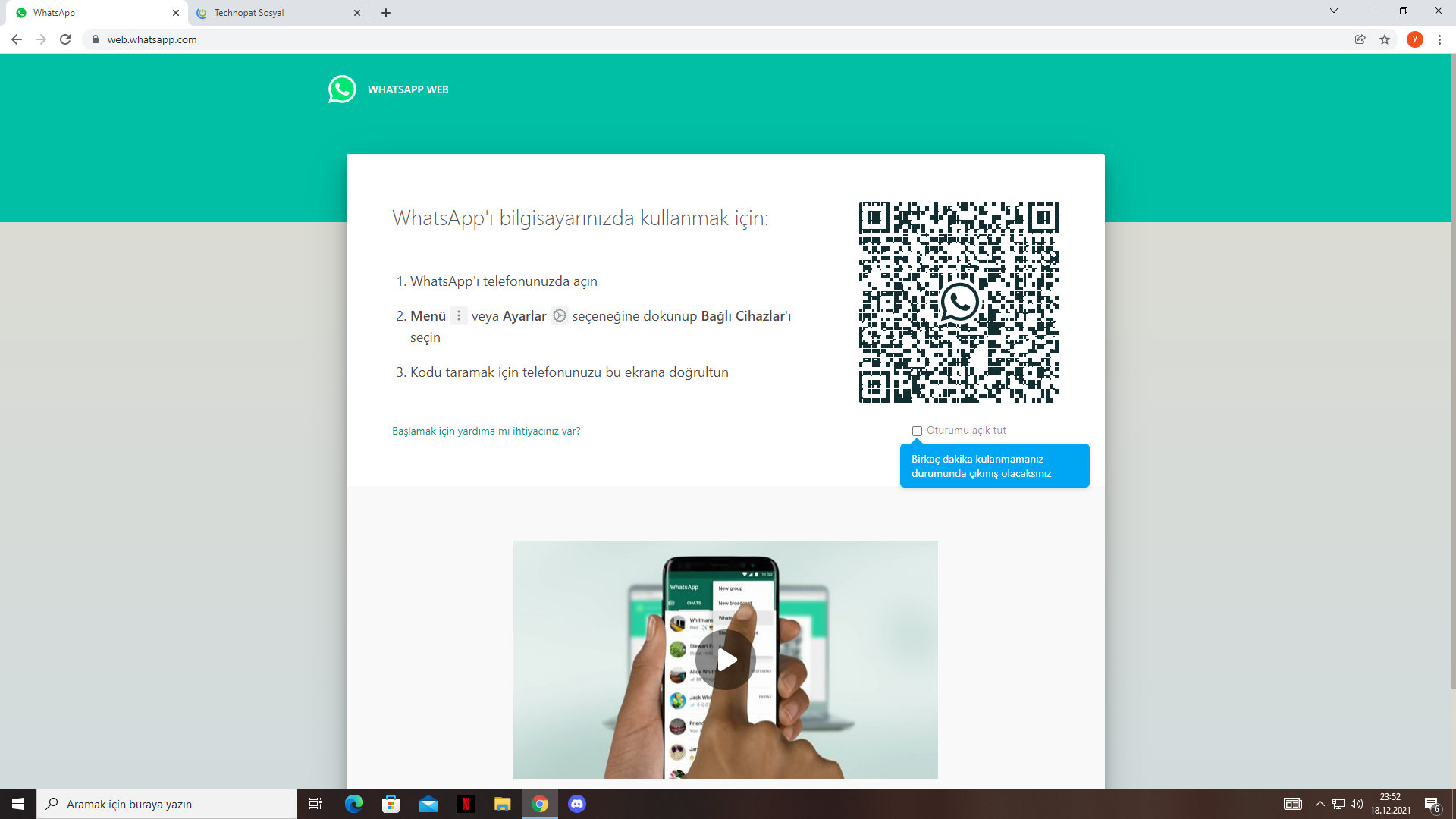This screenshot has width=1456, height=819.
Task: Click the address bar URL
Action: pos(152,39)
